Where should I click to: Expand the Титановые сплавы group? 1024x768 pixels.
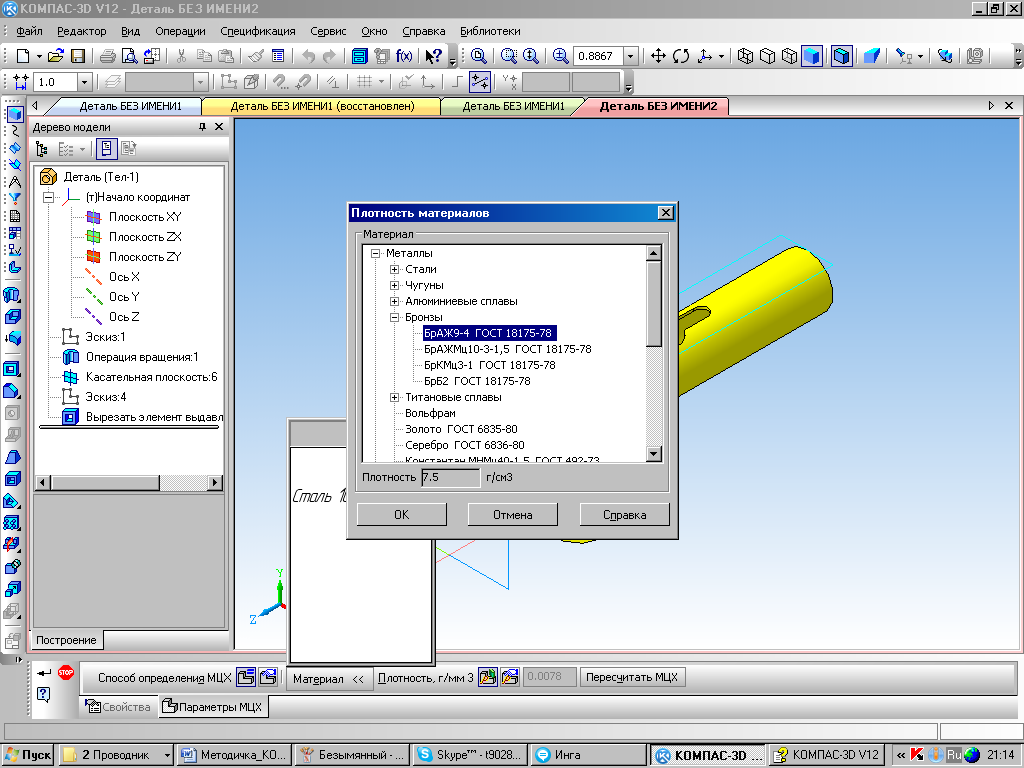pyautogui.click(x=394, y=397)
